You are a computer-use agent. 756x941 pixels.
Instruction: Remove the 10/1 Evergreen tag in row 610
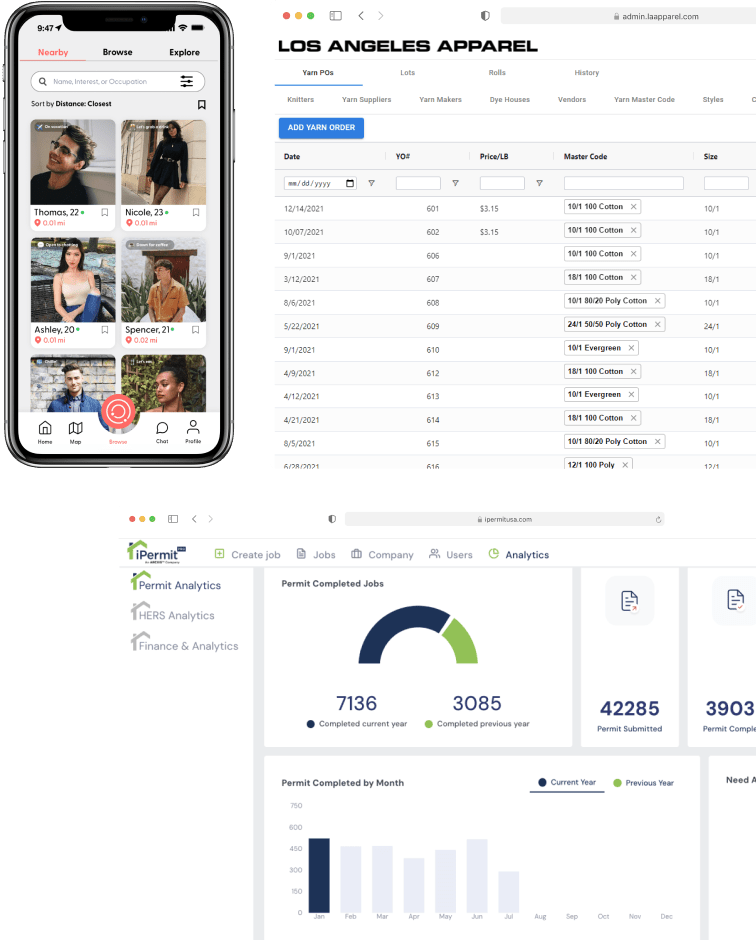pyautogui.click(x=630, y=348)
